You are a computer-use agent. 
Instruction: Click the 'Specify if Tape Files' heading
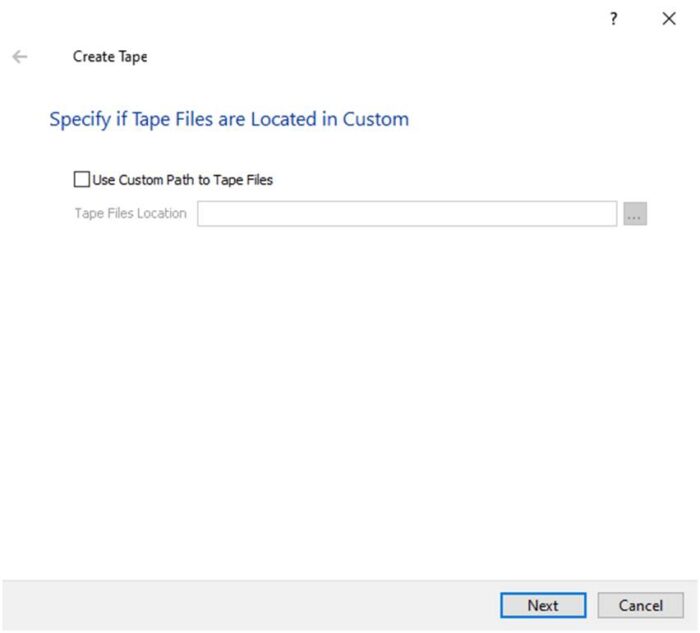(229, 119)
